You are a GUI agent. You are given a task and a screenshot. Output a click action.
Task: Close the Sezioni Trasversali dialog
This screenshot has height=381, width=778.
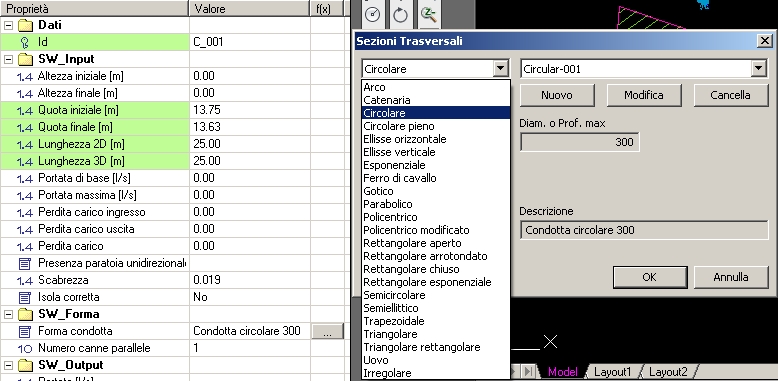pyautogui.click(x=765, y=41)
